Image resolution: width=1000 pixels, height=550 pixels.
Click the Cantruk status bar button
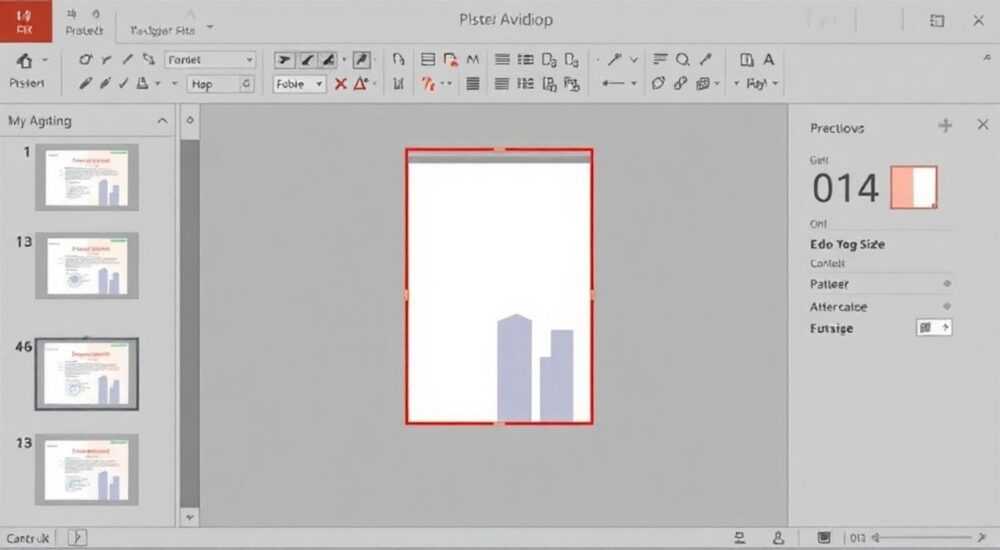tap(27, 538)
